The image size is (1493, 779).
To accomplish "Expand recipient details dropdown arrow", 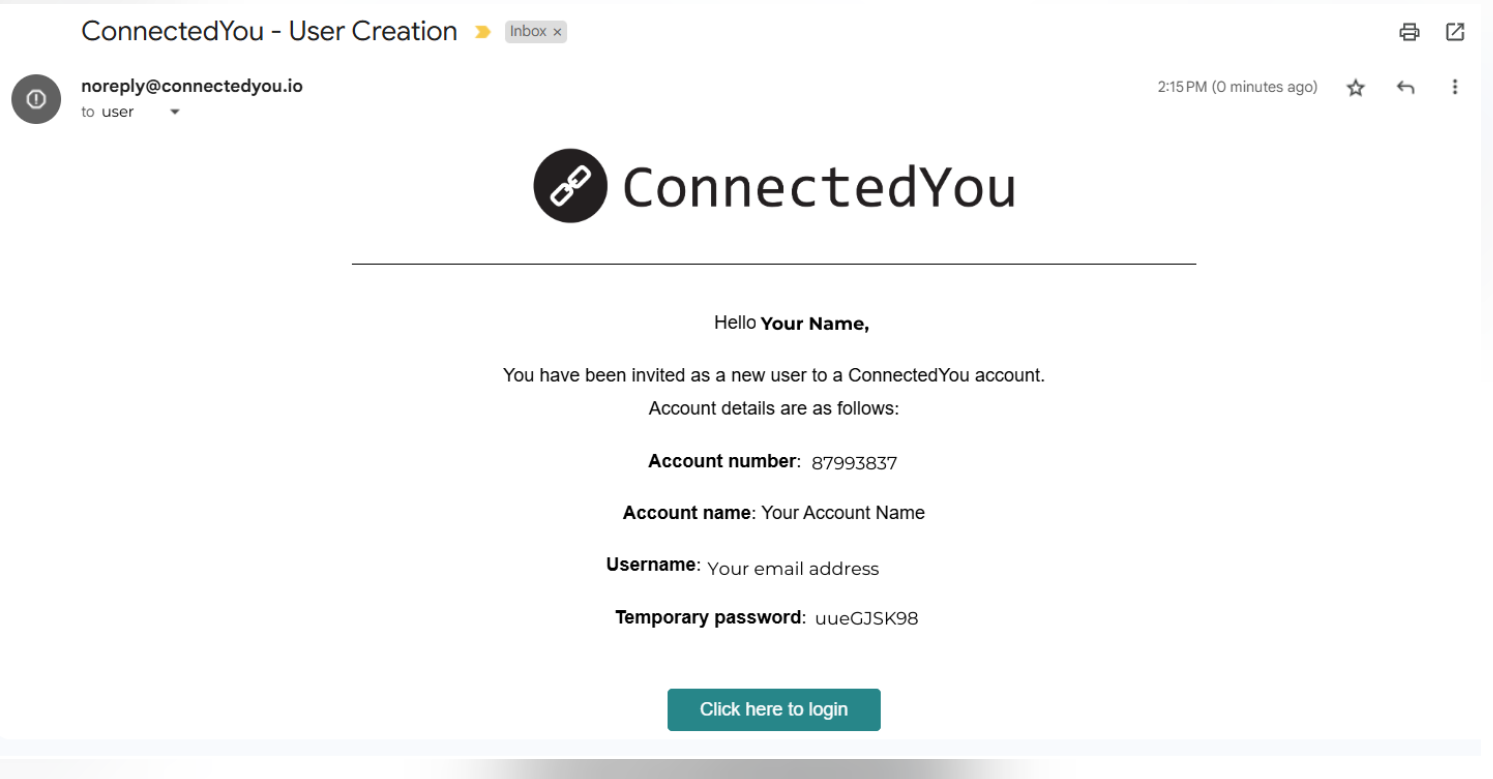I will [175, 112].
